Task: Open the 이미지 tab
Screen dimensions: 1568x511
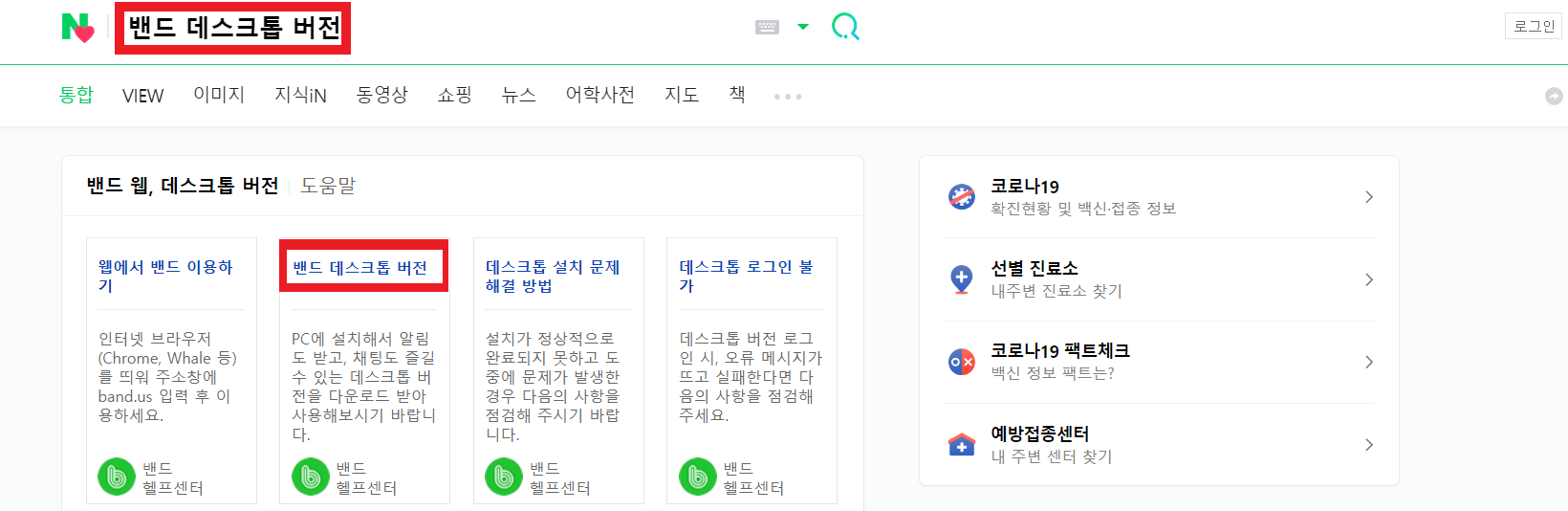Action: pyautogui.click(x=219, y=95)
